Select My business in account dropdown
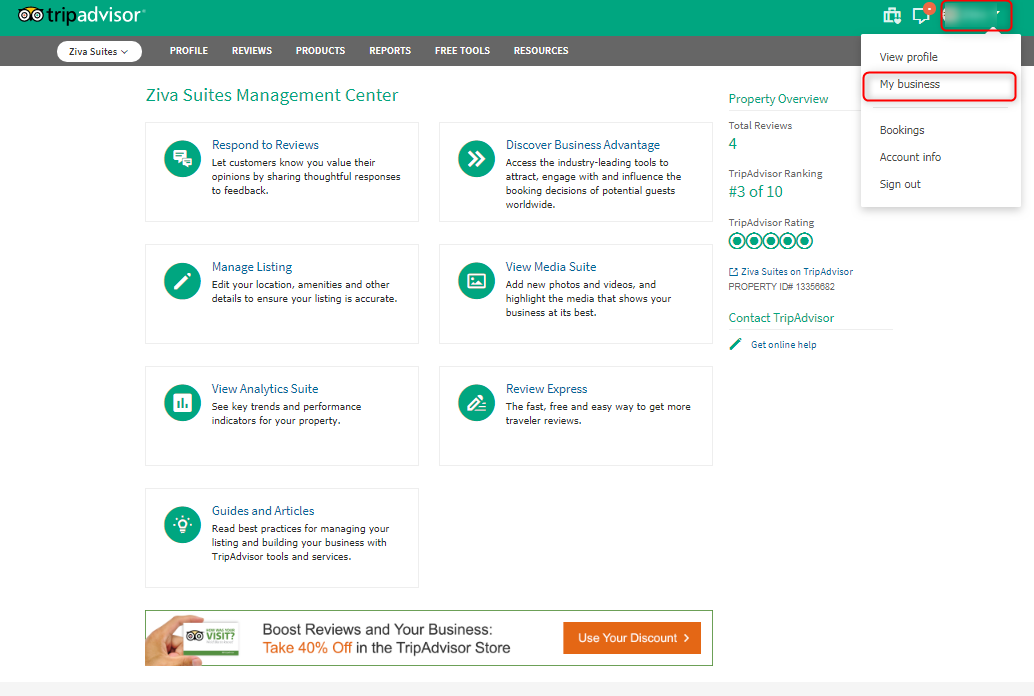The width and height of the screenshot is (1034, 696). tap(909, 84)
